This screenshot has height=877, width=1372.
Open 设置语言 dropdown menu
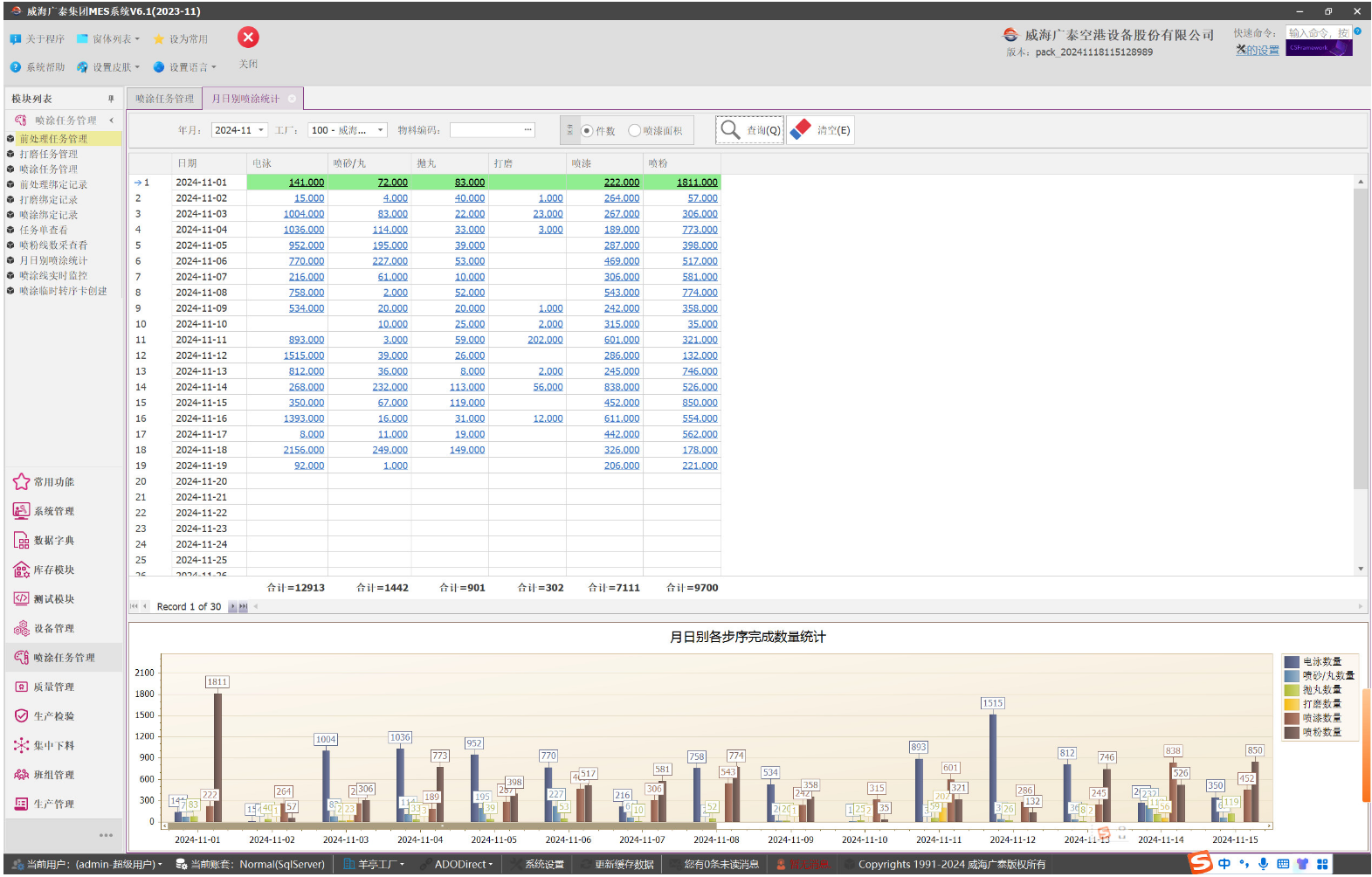(184, 67)
